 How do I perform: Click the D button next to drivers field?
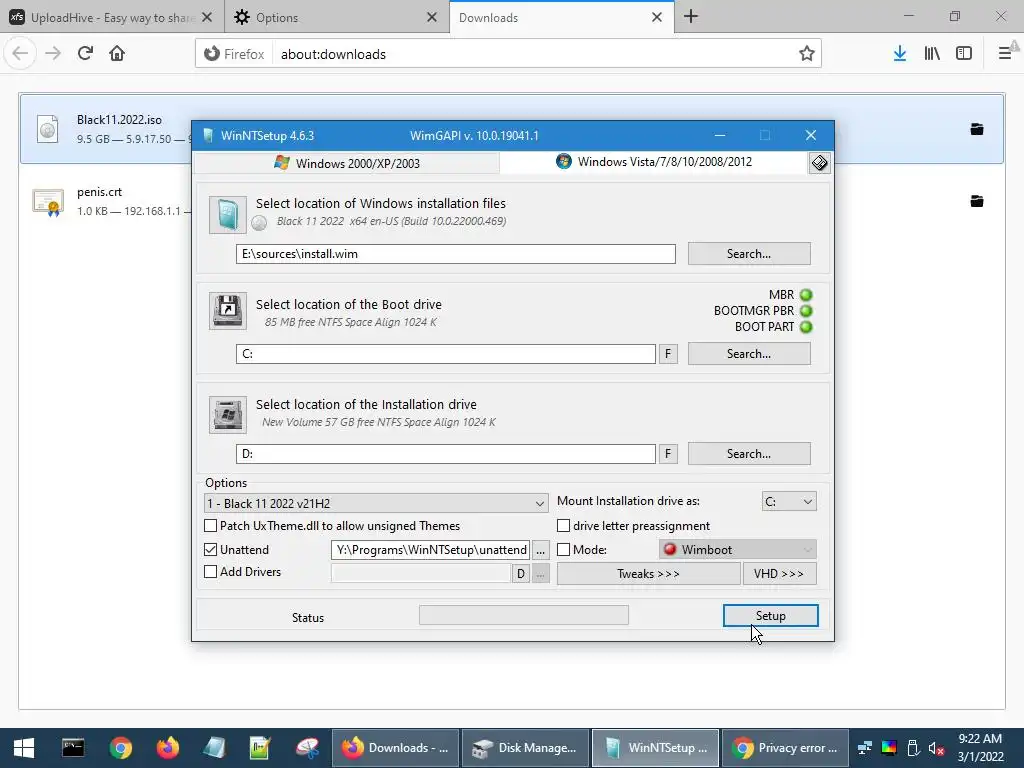[520, 574]
